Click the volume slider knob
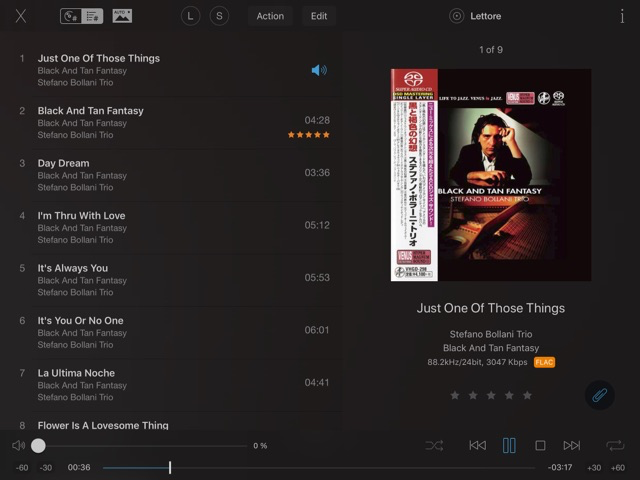This screenshot has height=480, width=640. click(38, 446)
